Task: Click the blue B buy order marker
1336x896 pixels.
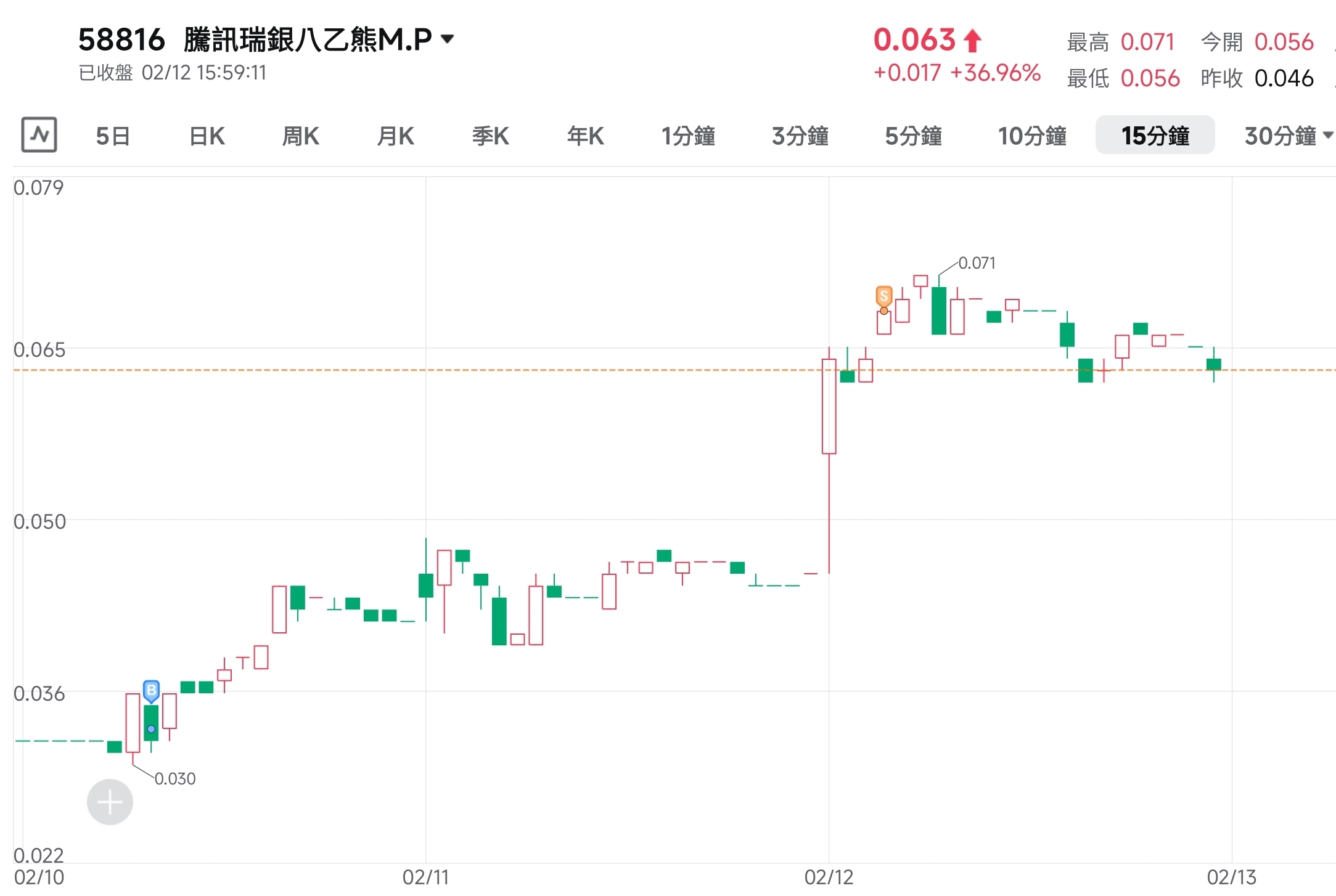Action: [150, 691]
